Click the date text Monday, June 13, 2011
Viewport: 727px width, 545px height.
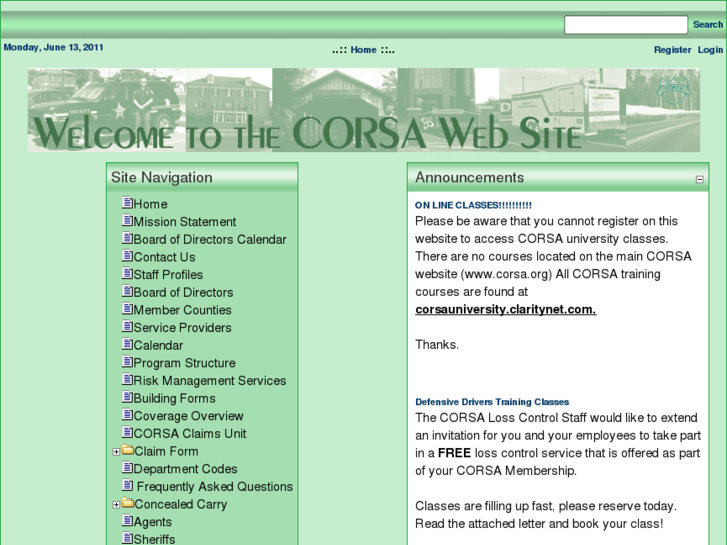(x=53, y=47)
